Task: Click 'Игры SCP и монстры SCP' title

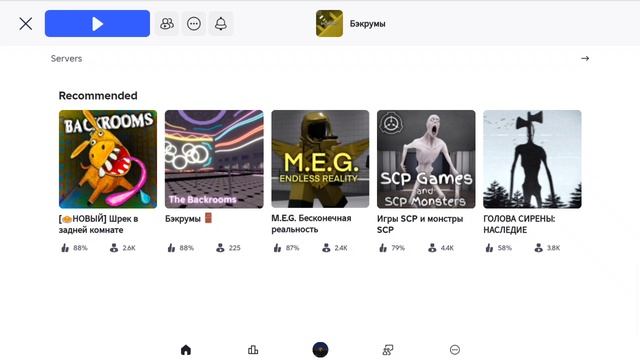Action: 420,224
